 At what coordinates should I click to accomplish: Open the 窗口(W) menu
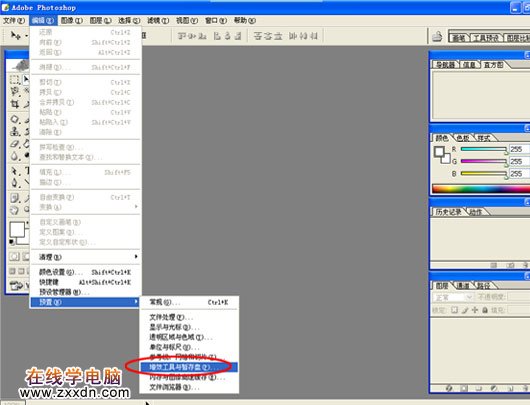[x=216, y=21]
